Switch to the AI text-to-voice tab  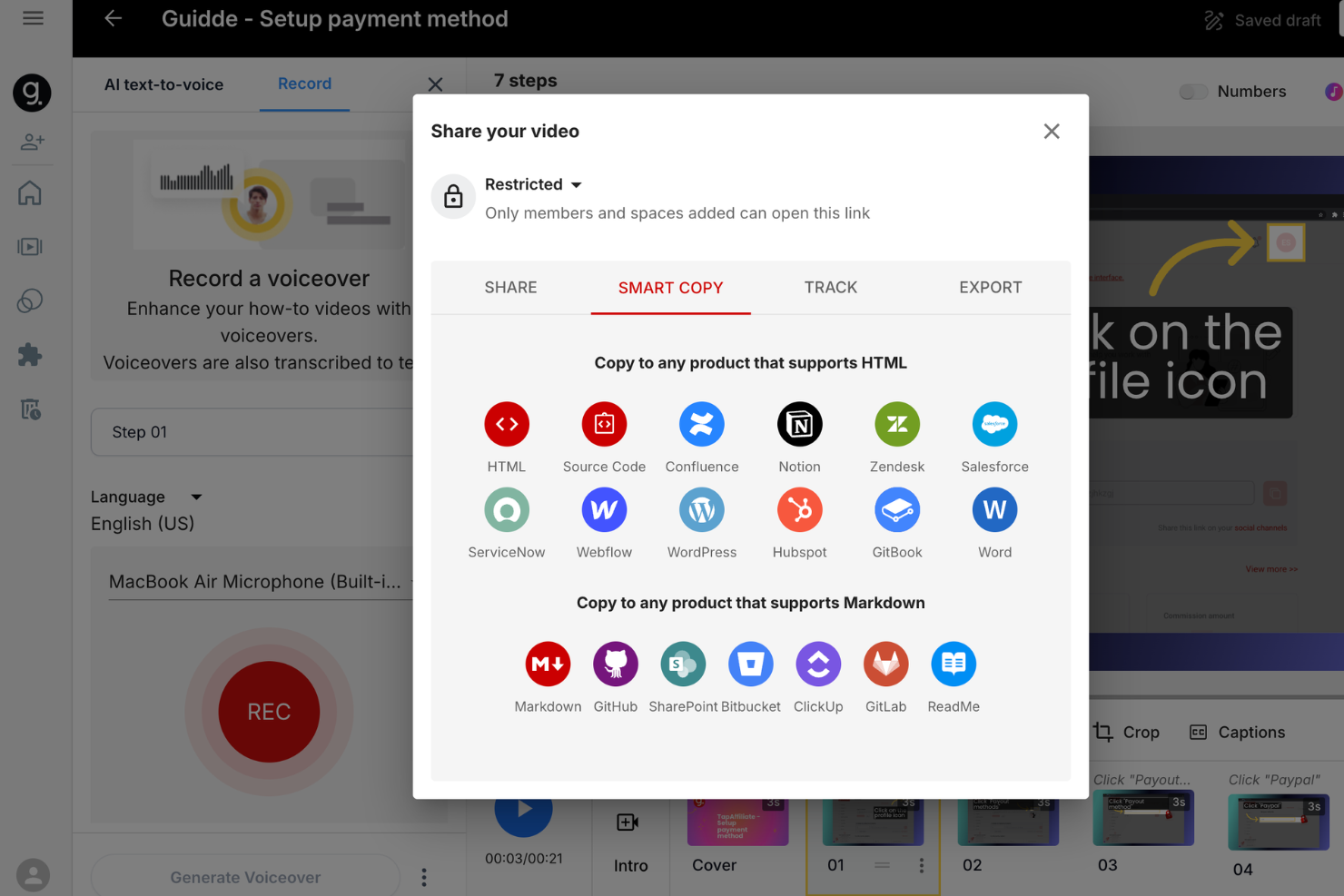tap(163, 84)
